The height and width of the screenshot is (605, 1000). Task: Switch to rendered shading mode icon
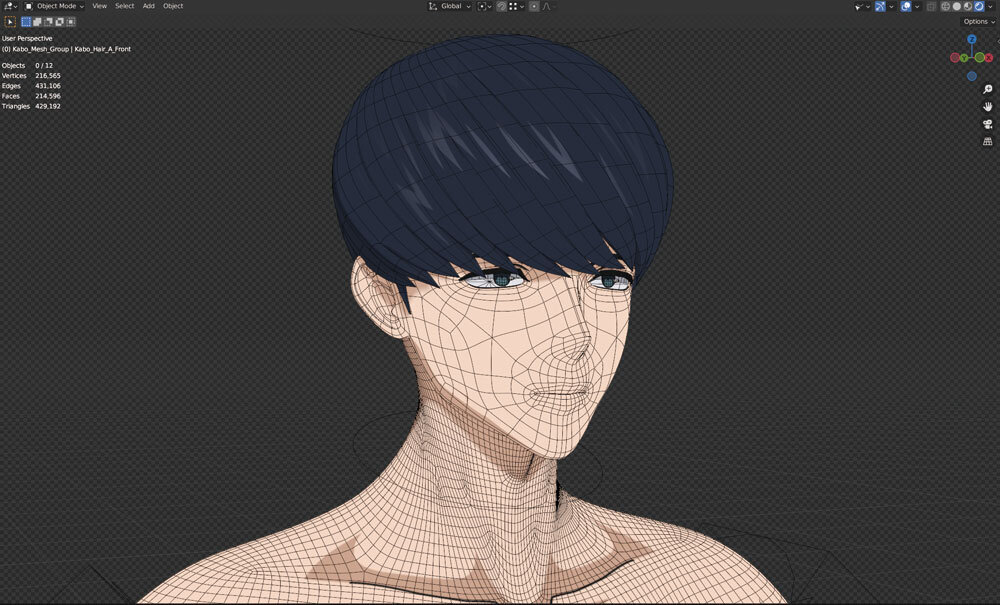977,6
